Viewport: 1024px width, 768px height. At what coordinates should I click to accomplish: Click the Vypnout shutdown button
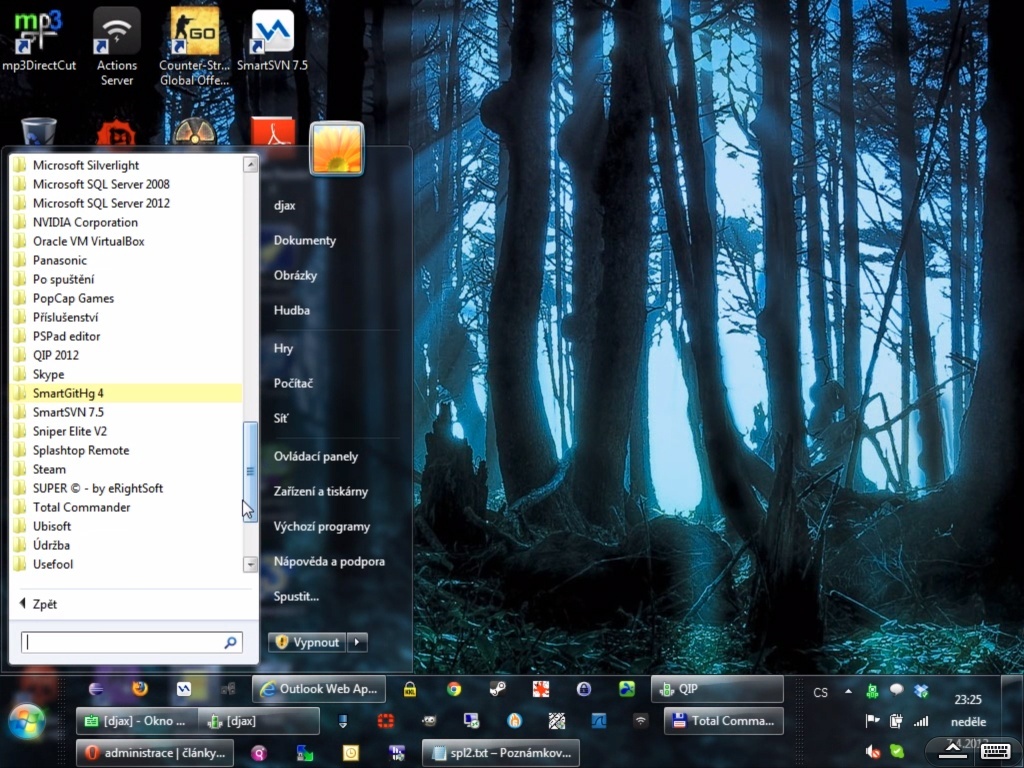pos(308,642)
